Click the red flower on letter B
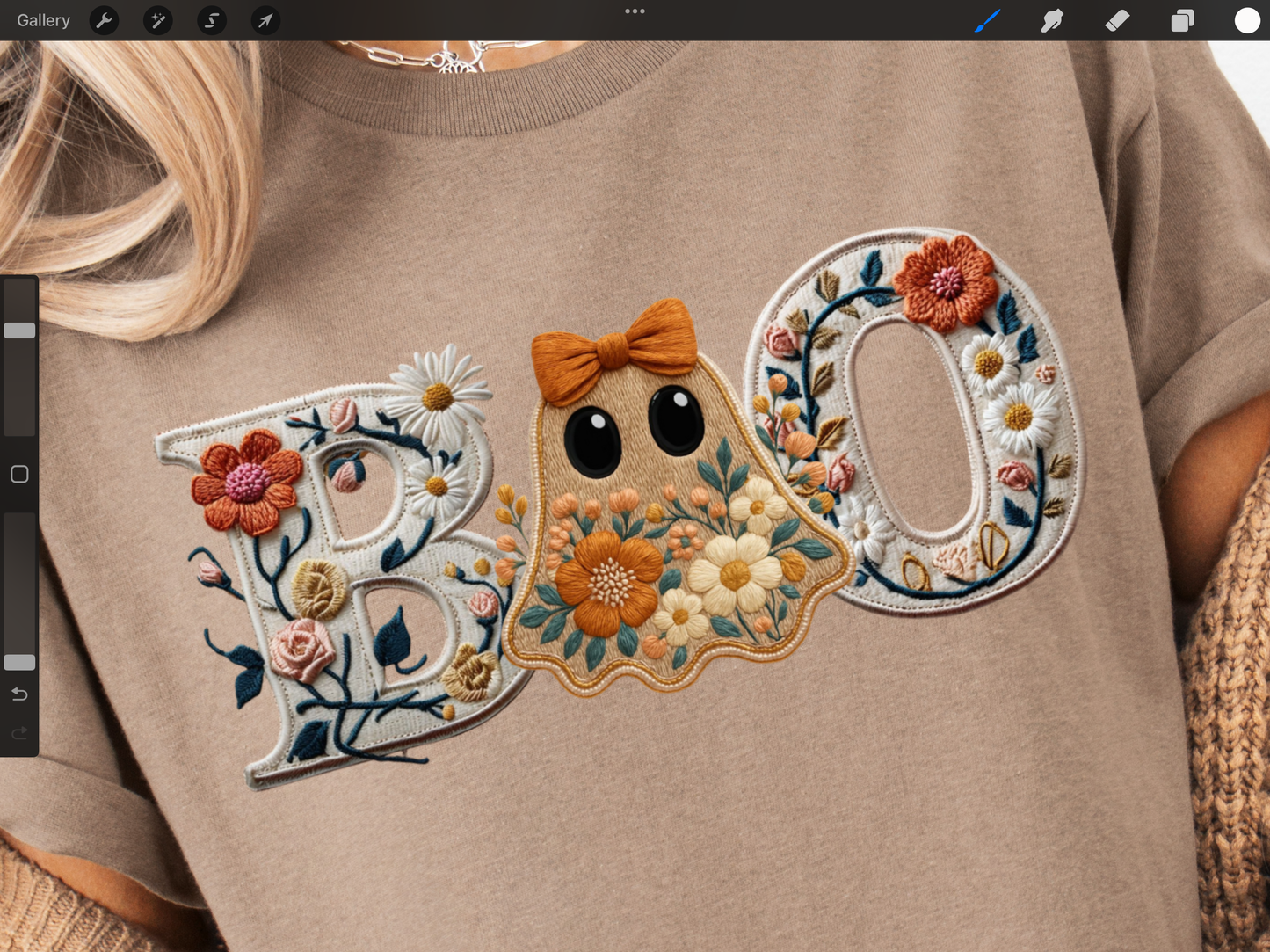This screenshot has width=1270, height=952. (247, 482)
